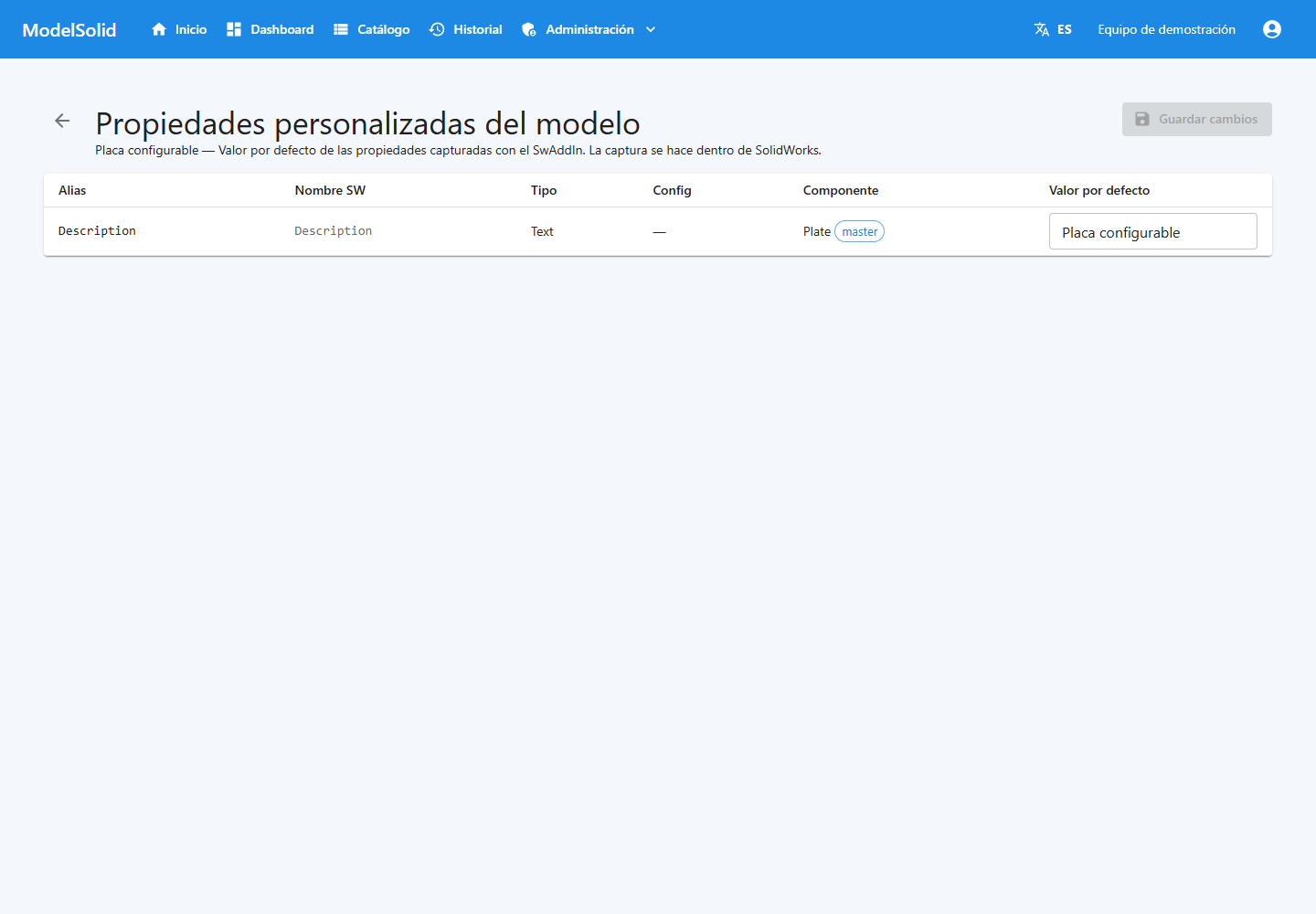The width and height of the screenshot is (1316, 914).
Task: Click the dash in the Config cell
Action: [659, 232]
